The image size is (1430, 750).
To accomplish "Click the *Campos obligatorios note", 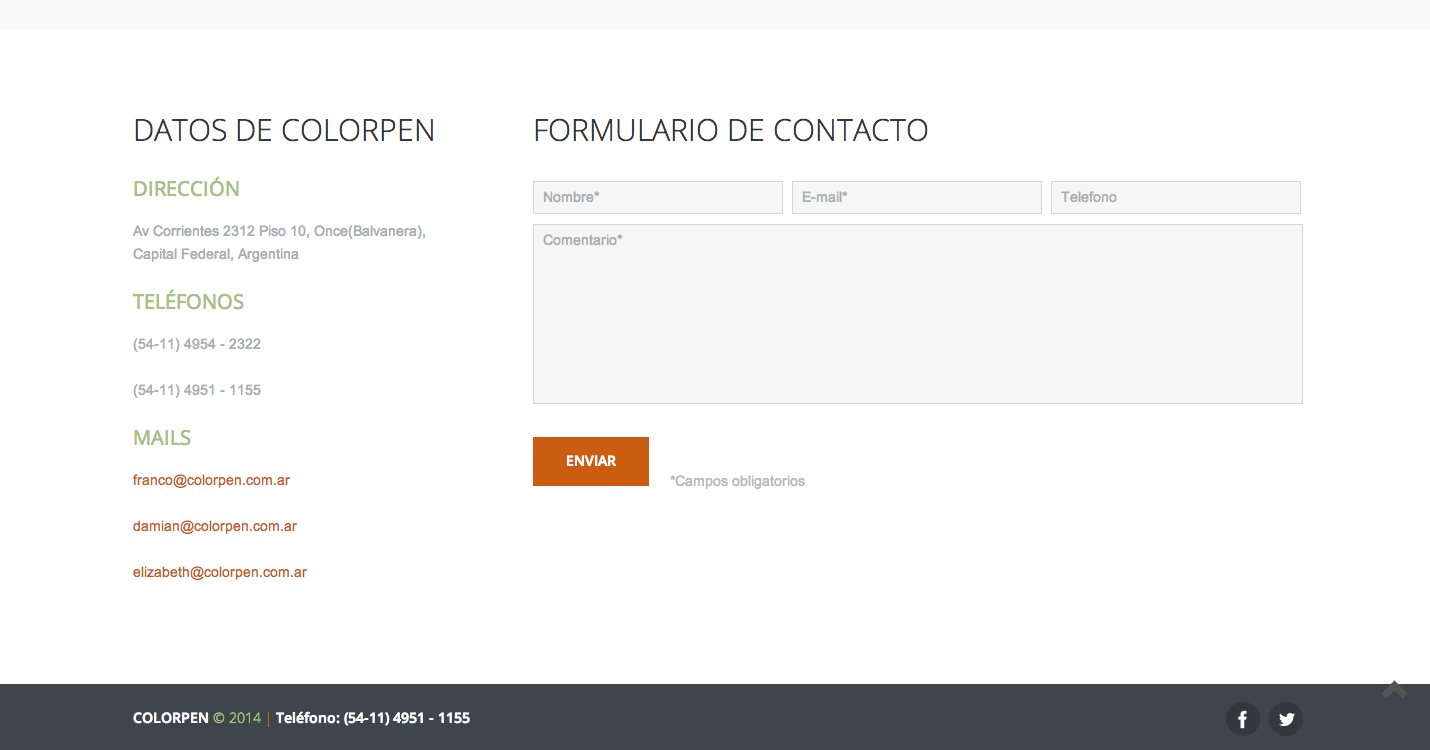I will point(737,481).
